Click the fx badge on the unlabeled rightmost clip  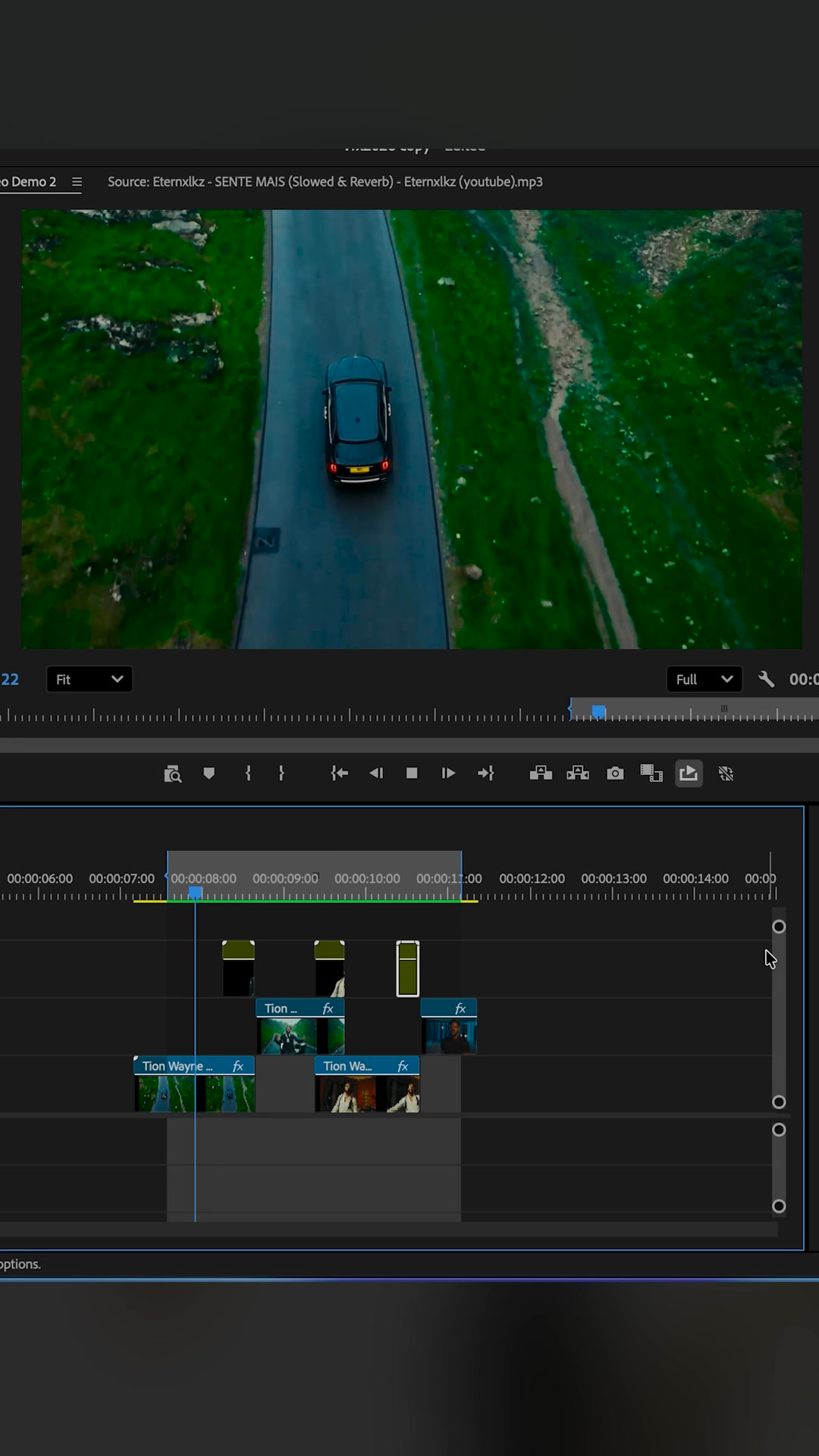point(460,1009)
